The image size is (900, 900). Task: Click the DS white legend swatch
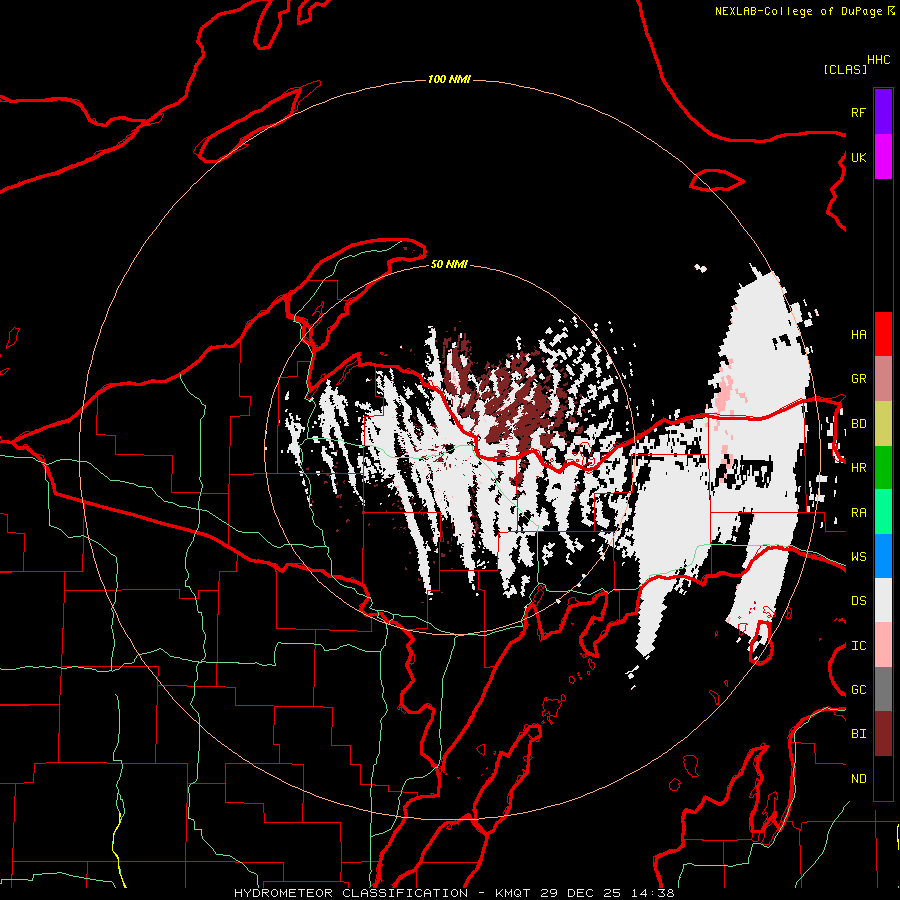(x=883, y=600)
